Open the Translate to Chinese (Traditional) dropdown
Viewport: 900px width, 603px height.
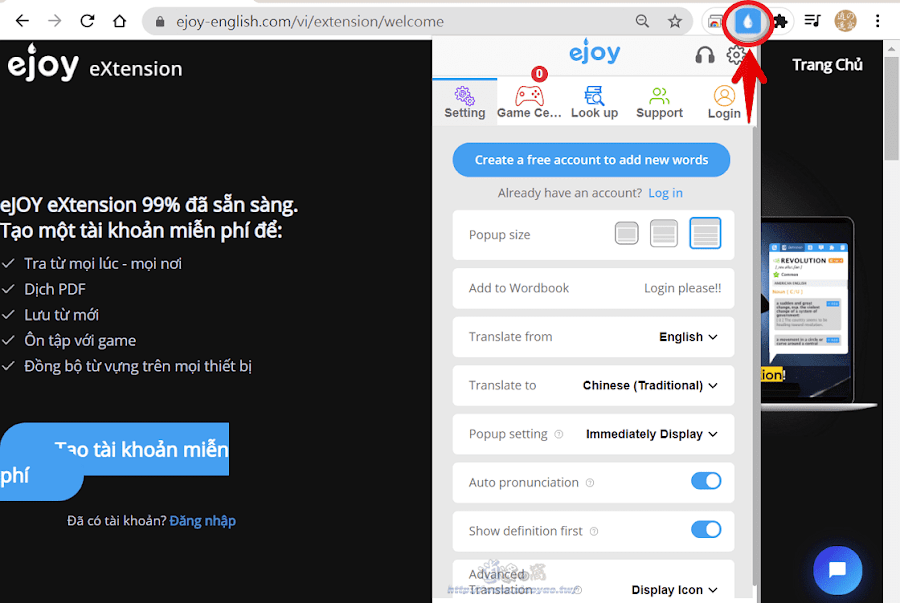tap(650, 386)
